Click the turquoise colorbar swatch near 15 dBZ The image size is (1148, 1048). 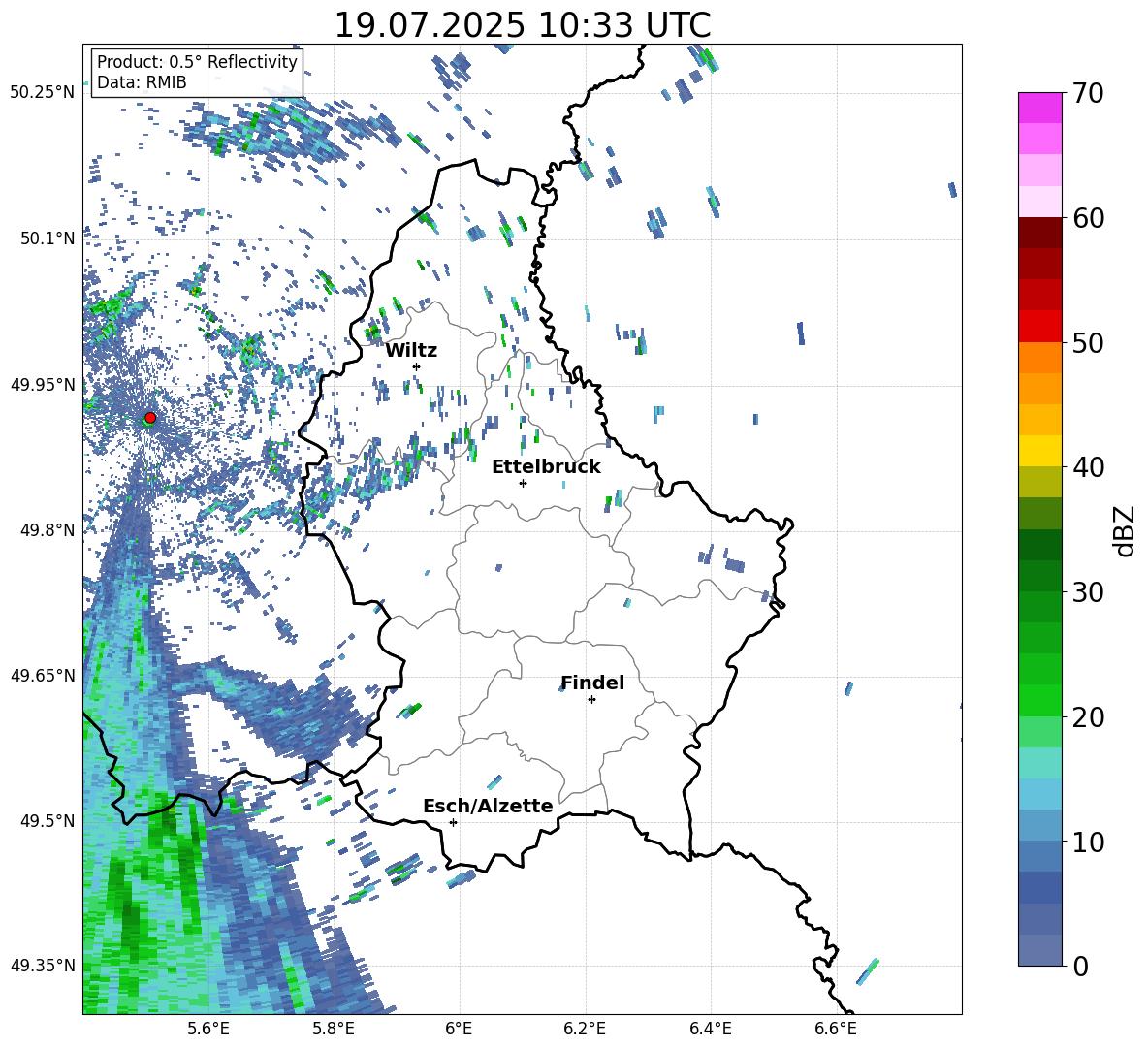click(1039, 763)
